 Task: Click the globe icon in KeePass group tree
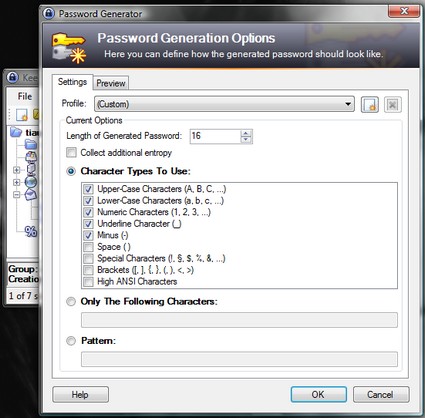[x=31, y=182]
